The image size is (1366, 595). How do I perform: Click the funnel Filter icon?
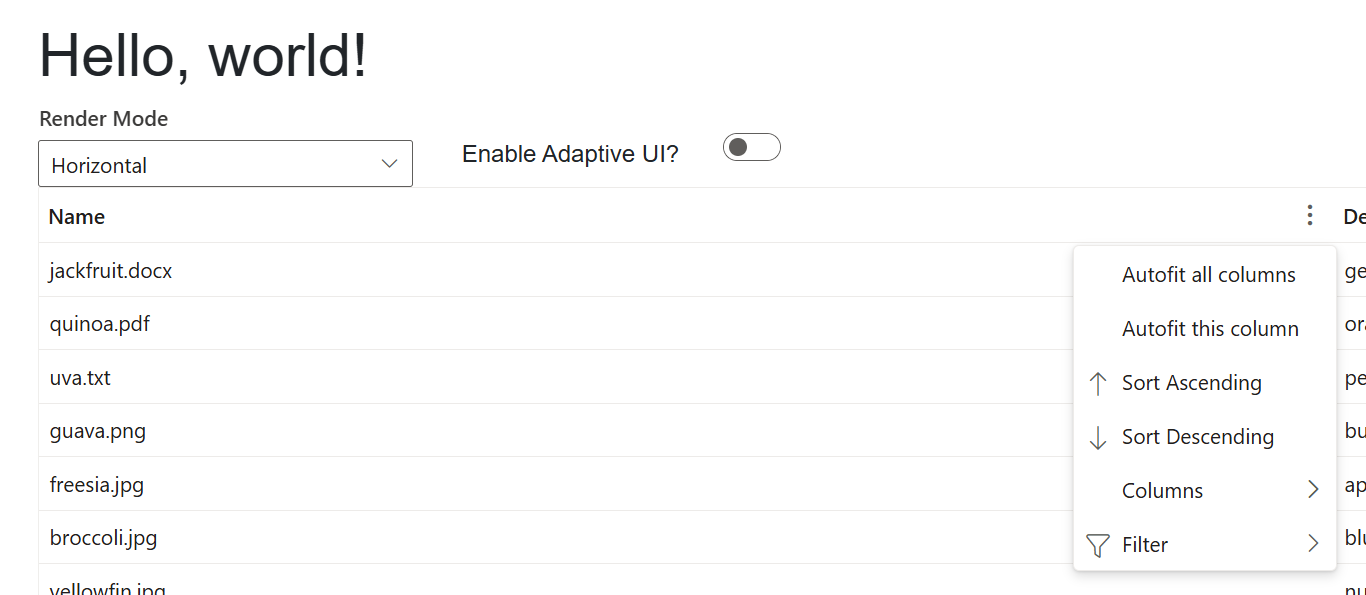point(1097,545)
